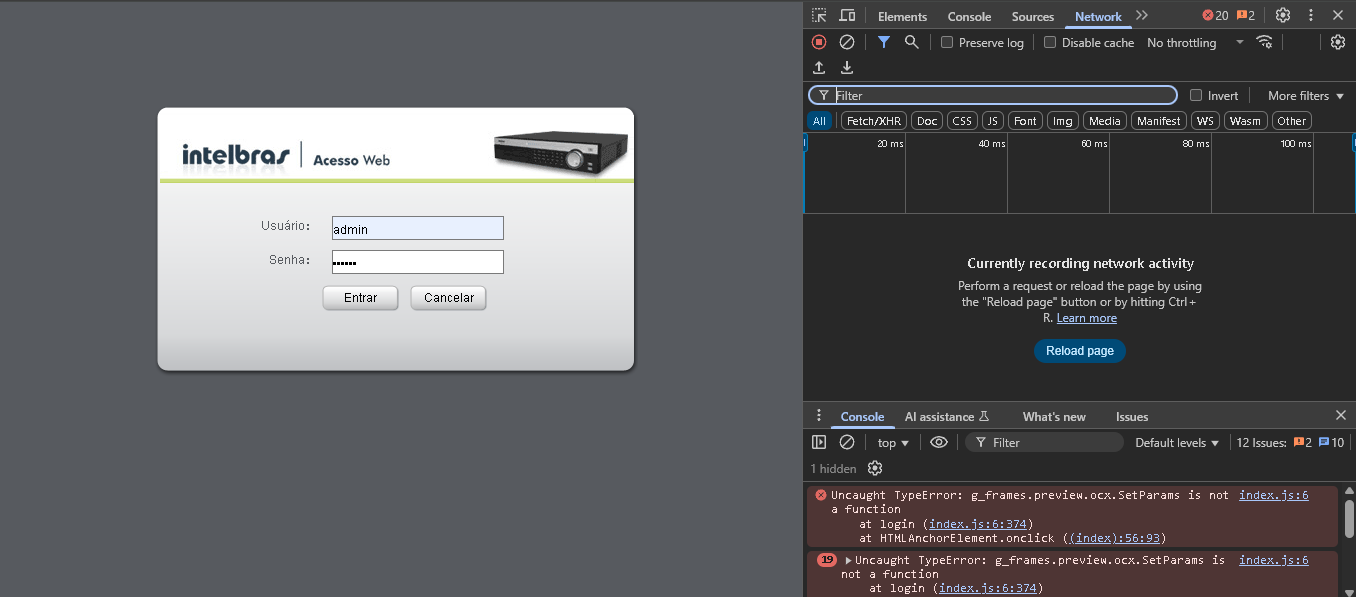This screenshot has height=597, width=1356.
Task: Filter requests by Img type
Action: (x=1063, y=121)
